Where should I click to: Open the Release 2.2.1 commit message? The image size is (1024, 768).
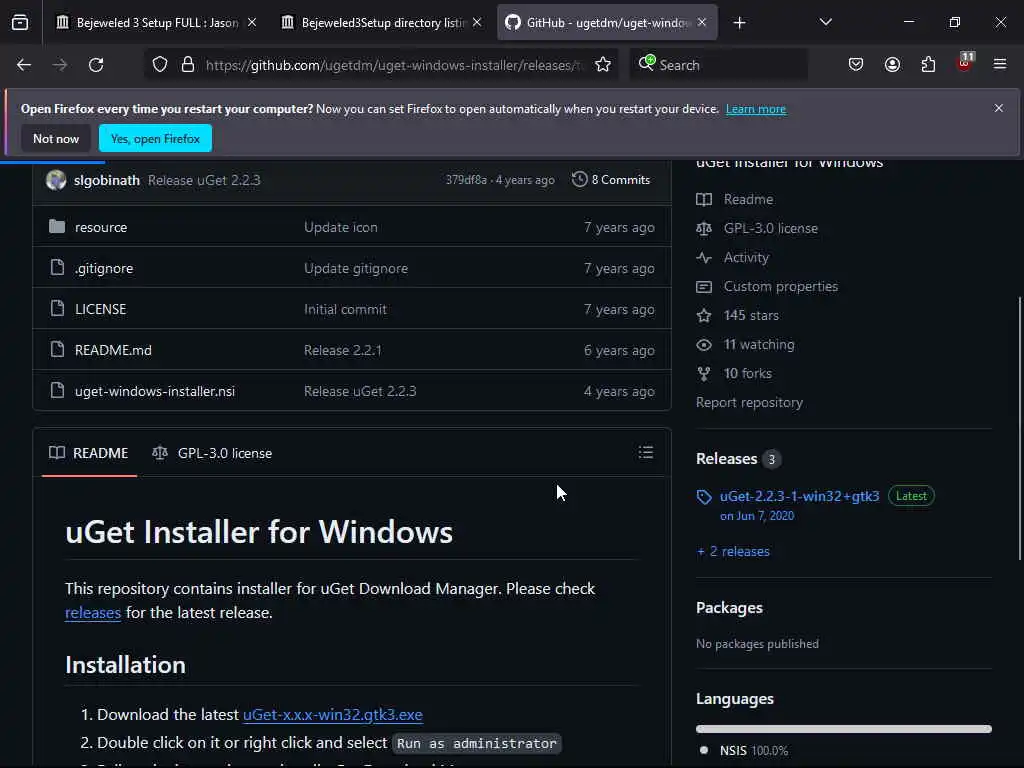tap(342, 350)
